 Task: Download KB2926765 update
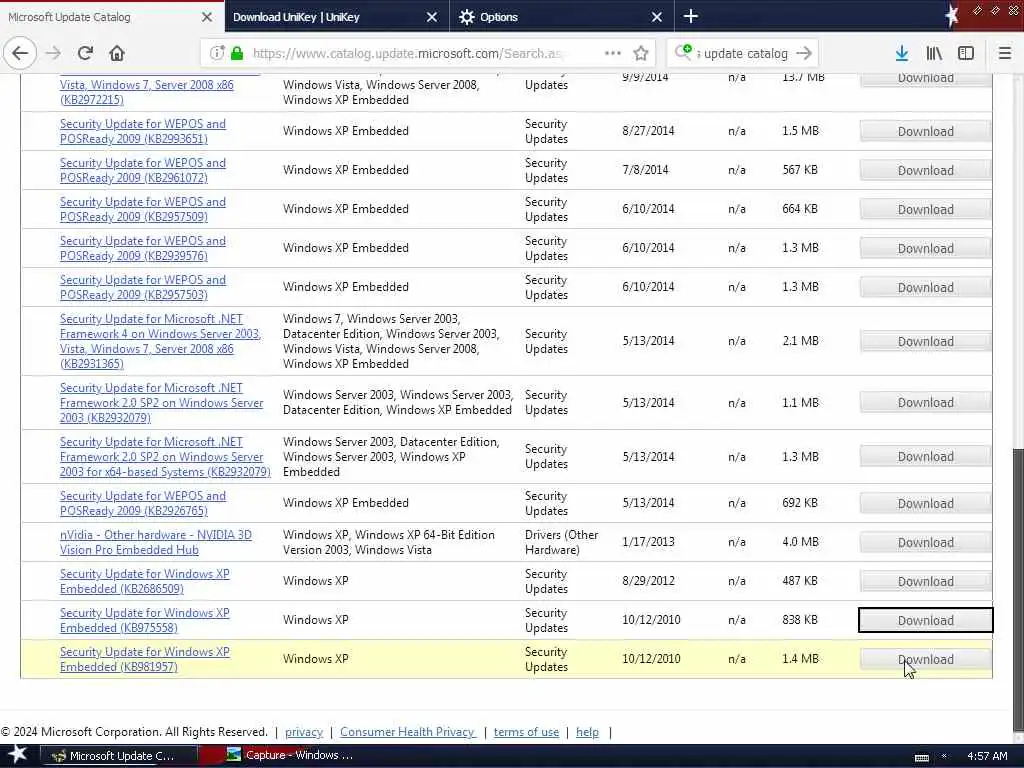click(925, 504)
